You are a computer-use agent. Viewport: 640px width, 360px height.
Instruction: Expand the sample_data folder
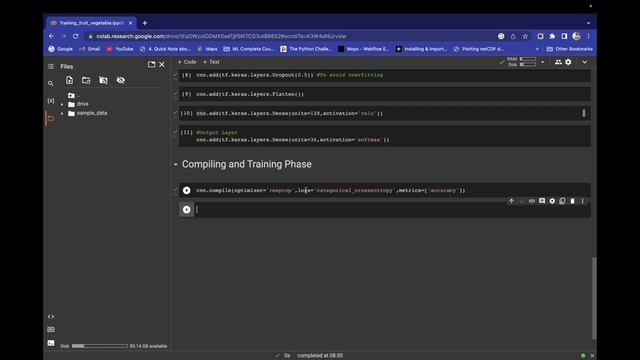[62, 113]
